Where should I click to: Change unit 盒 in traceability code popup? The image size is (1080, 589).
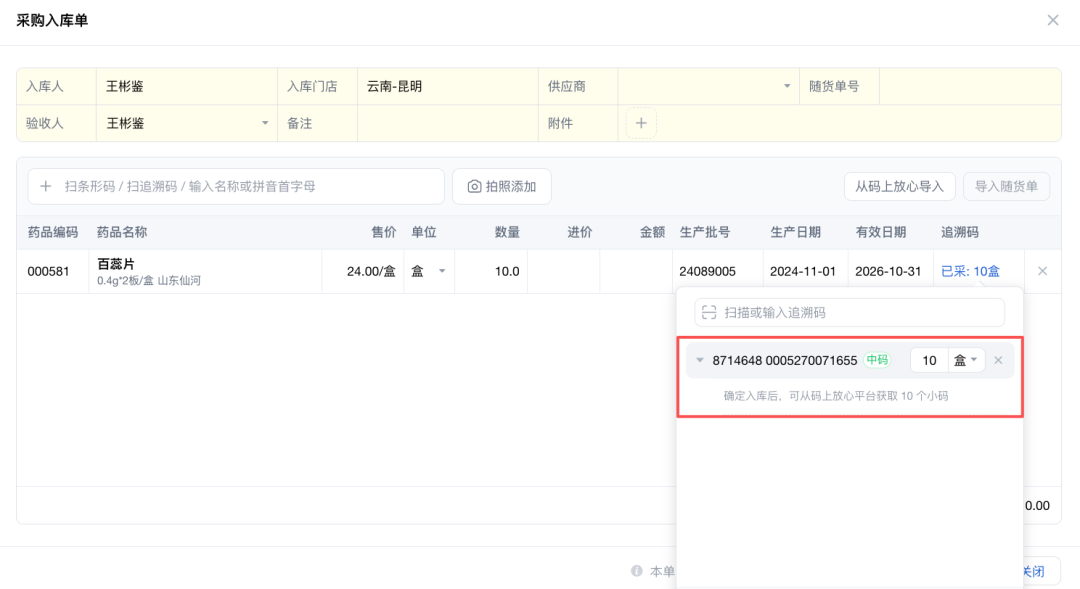click(966, 361)
